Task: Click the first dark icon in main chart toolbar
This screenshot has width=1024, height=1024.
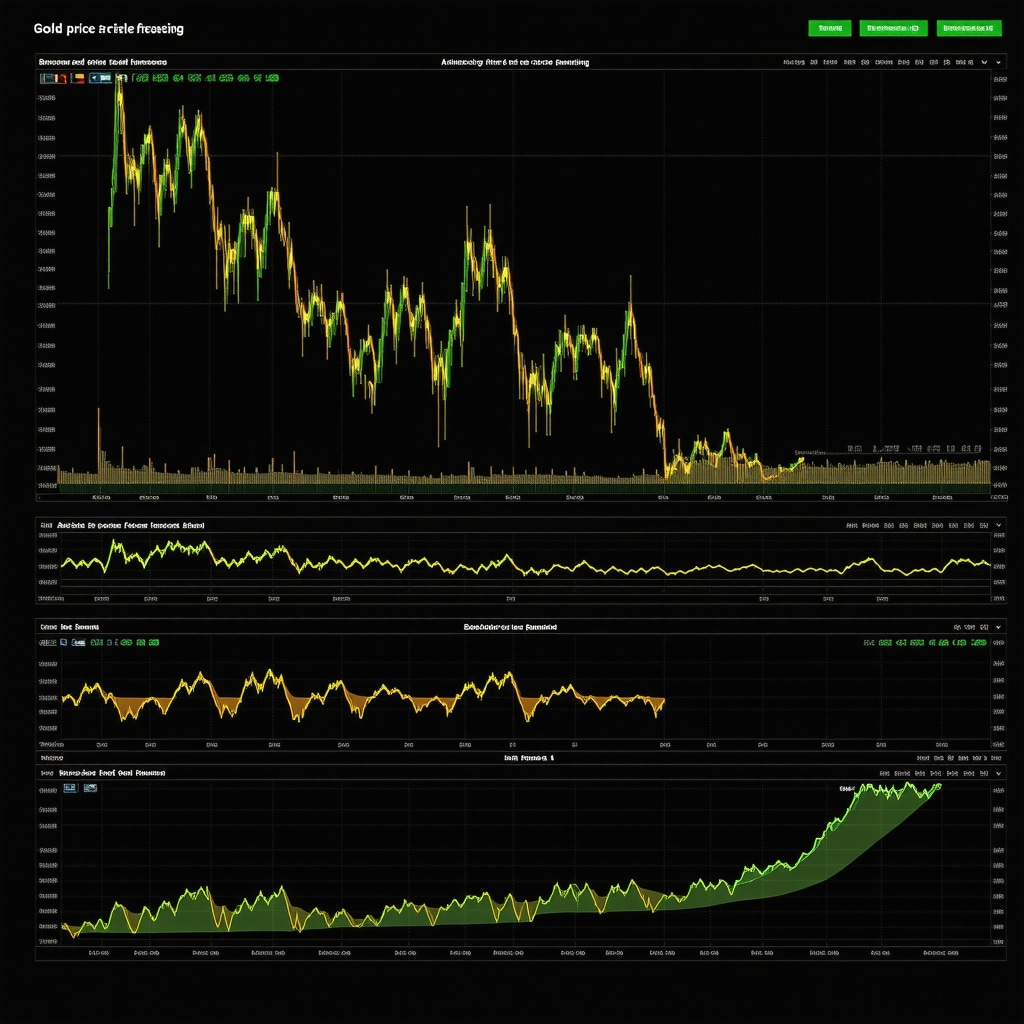Action: (x=52, y=78)
